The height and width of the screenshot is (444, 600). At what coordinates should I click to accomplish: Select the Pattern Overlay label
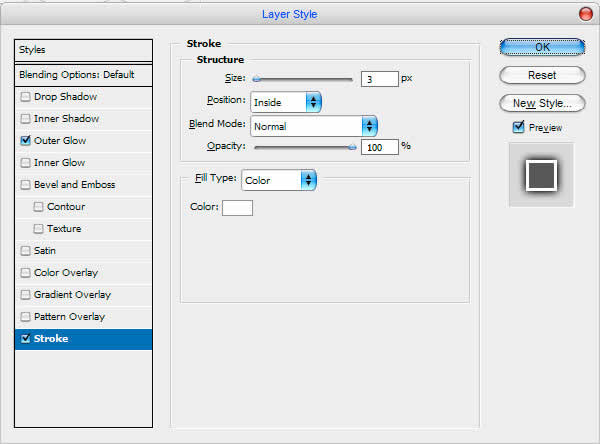click(69, 317)
